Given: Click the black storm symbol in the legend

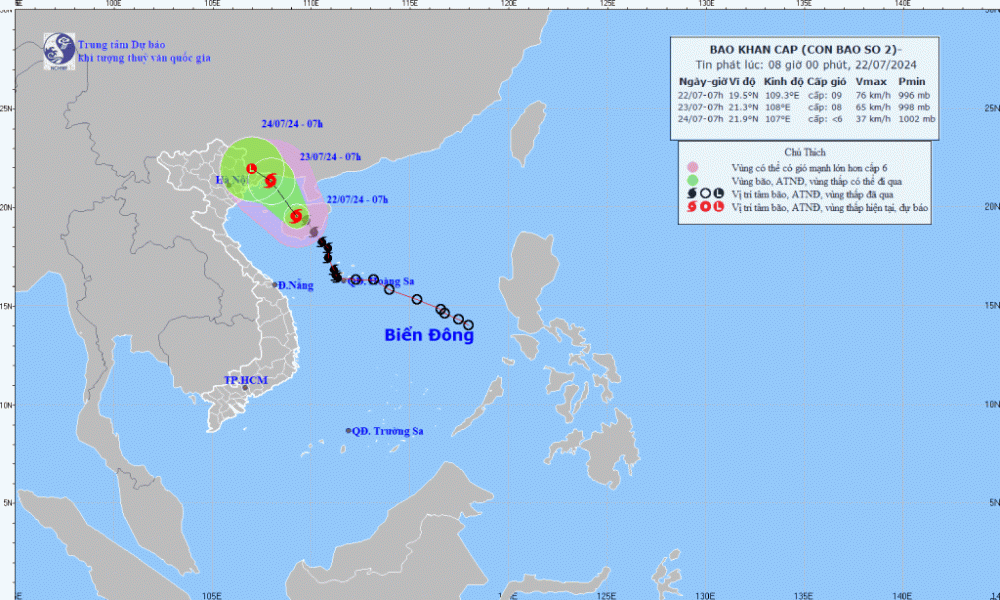Looking at the screenshot, I should tap(691, 193).
